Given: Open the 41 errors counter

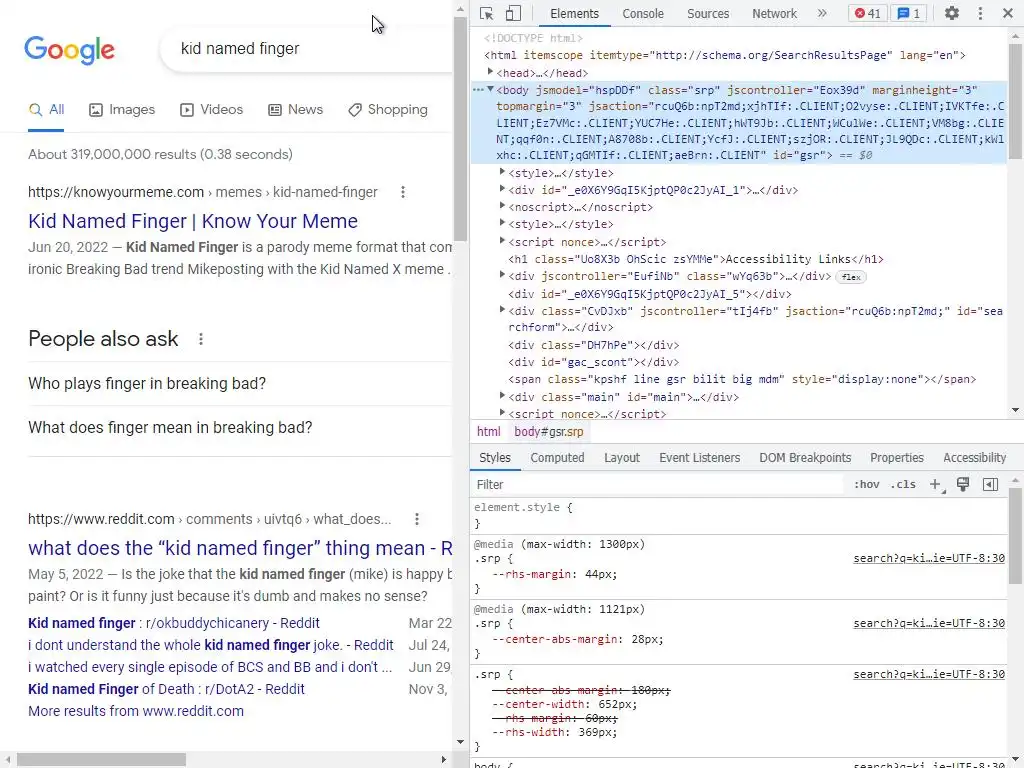Looking at the screenshot, I should click(867, 13).
